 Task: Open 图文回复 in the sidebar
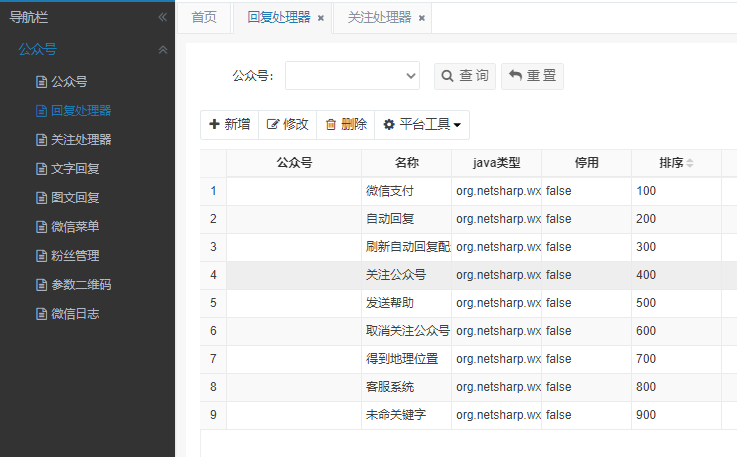point(75,198)
